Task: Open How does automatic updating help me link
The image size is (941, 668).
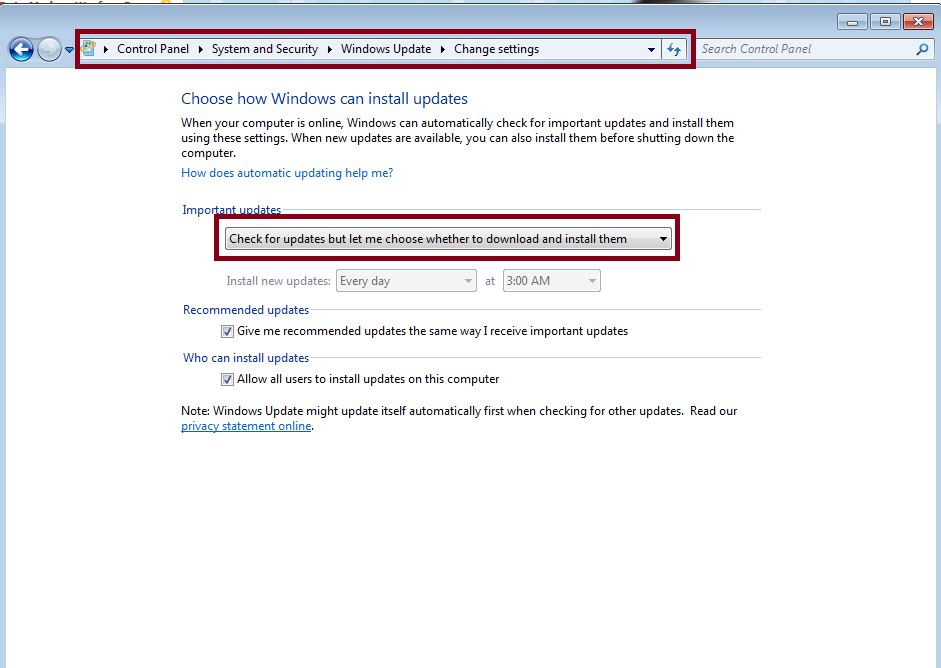Action: (x=287, y=173)
